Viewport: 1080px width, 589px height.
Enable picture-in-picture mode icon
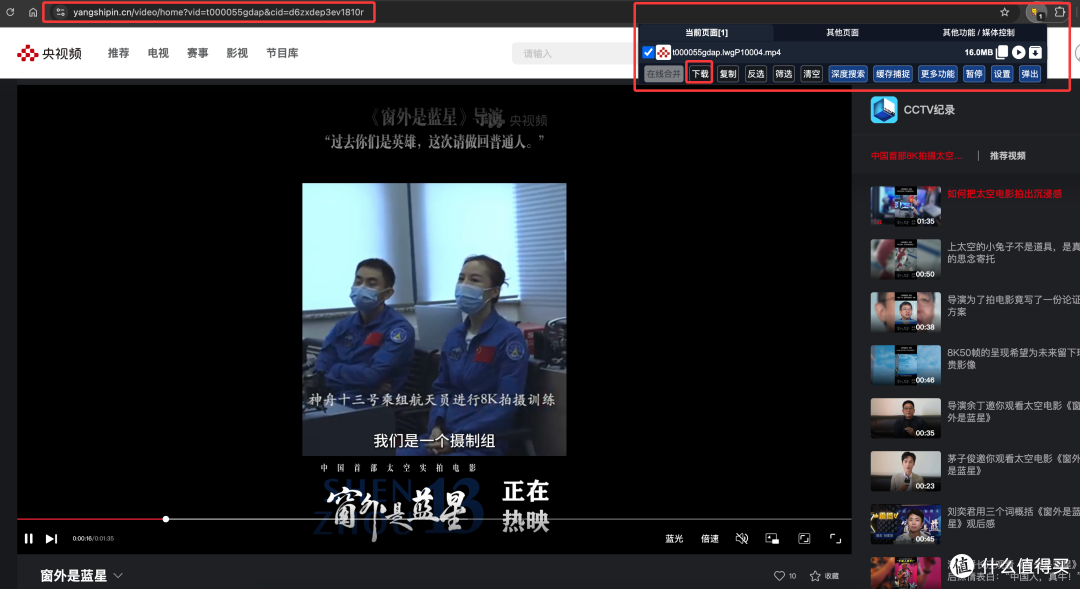tap(772, 539)
